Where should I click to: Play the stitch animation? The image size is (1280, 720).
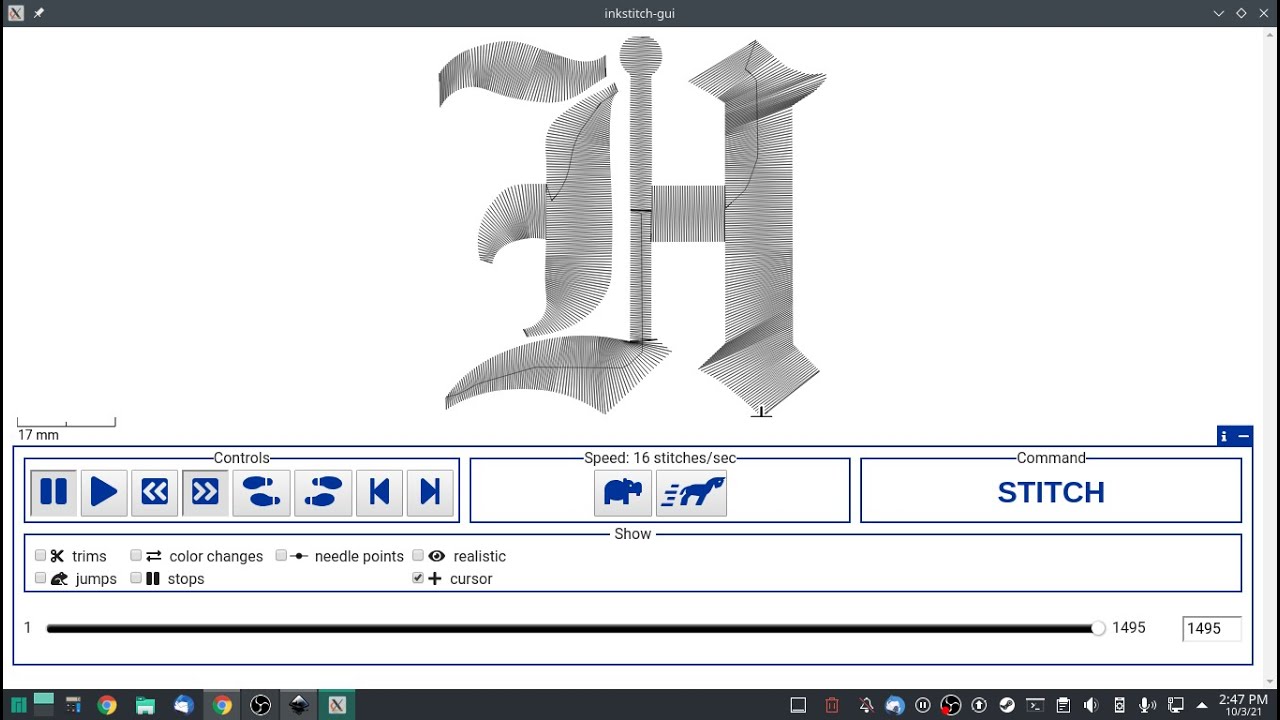pos(104,492)
